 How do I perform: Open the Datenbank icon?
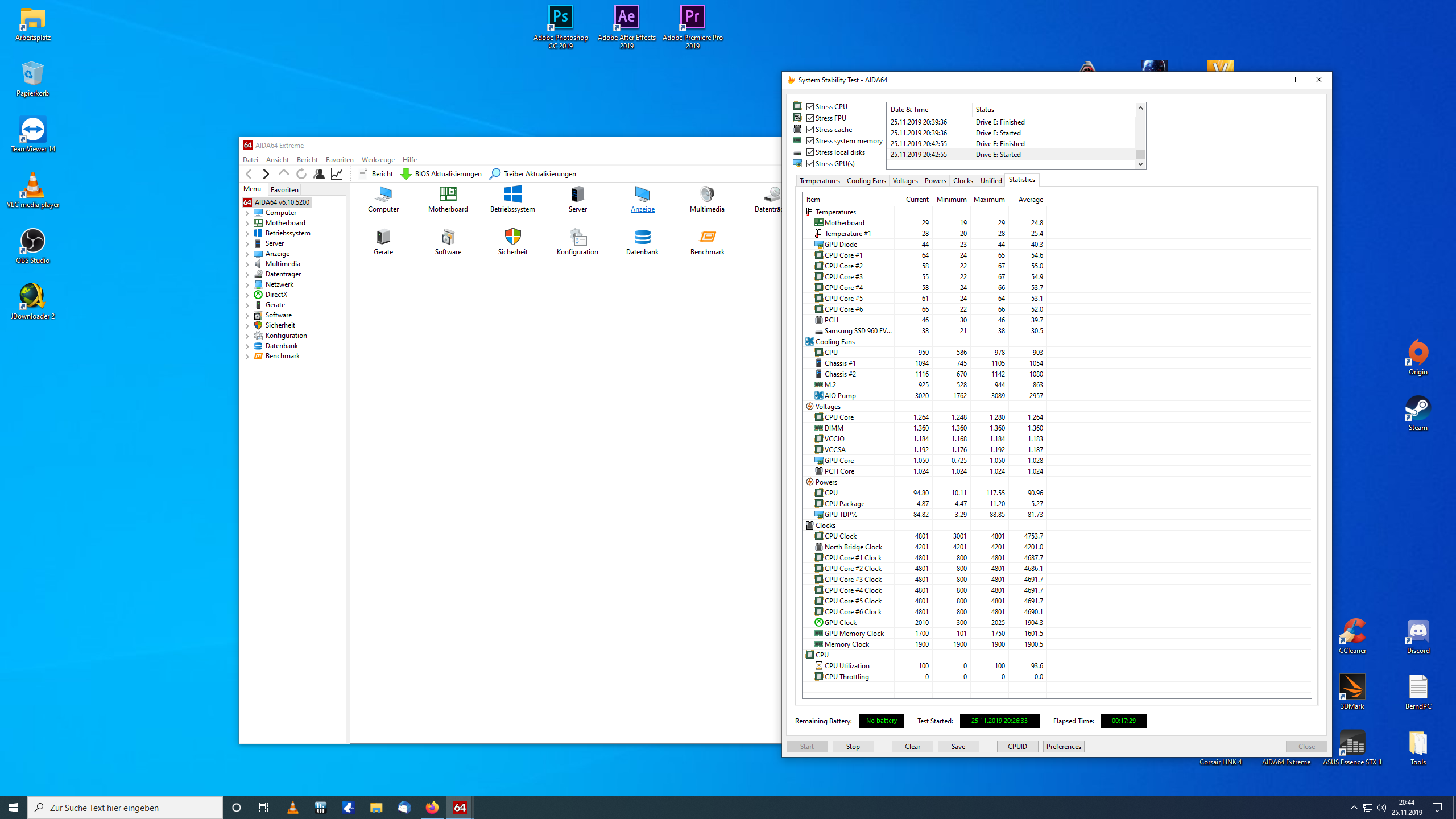coord(642,237)
